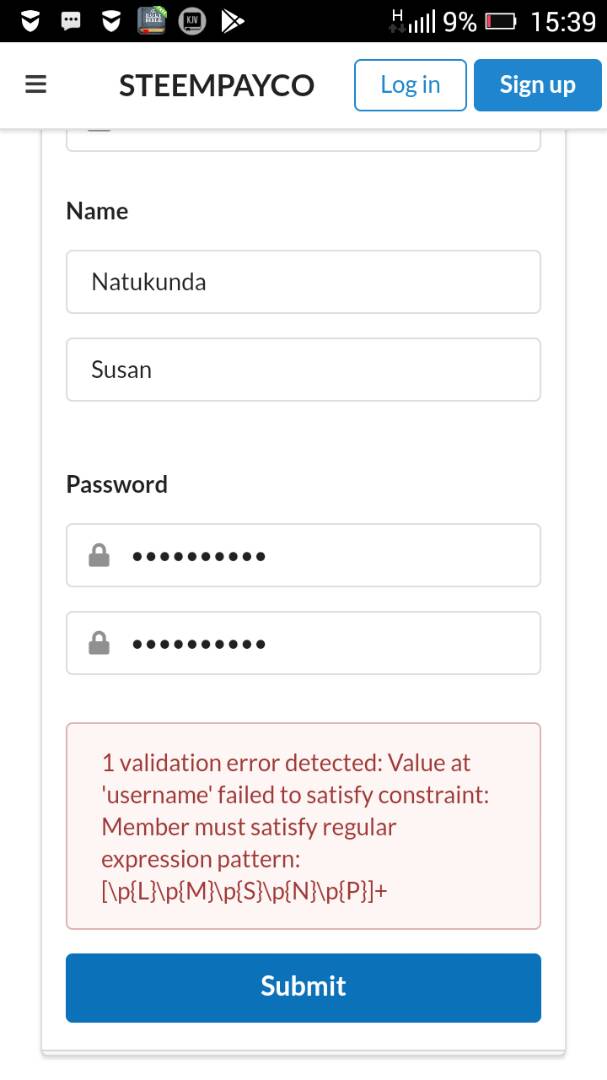607x1080 pixels.
Task: Focus the first name field containing Natukunda
Action: click(303, 282)
